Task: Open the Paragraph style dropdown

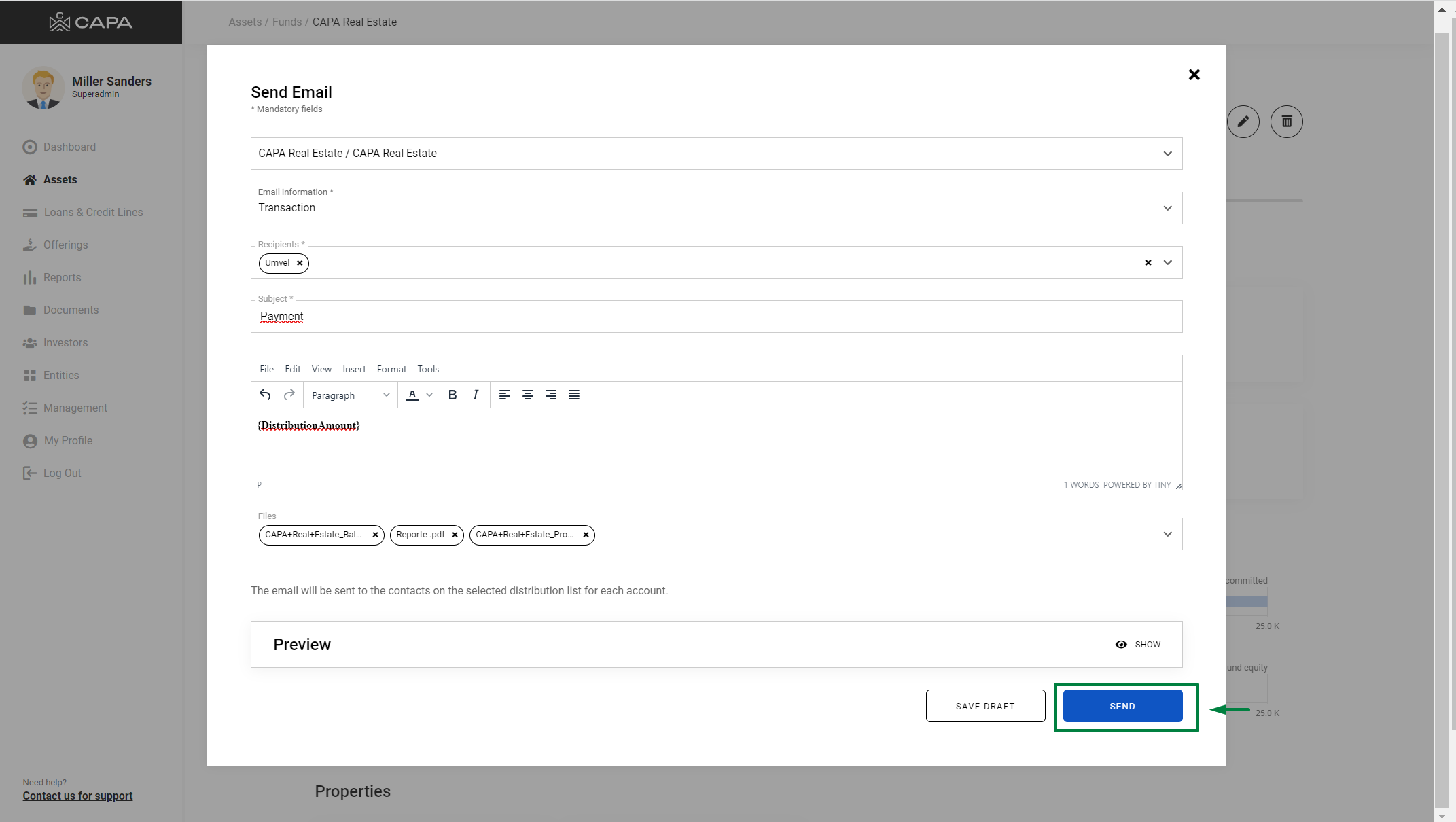Action: [x=350, y=395]
